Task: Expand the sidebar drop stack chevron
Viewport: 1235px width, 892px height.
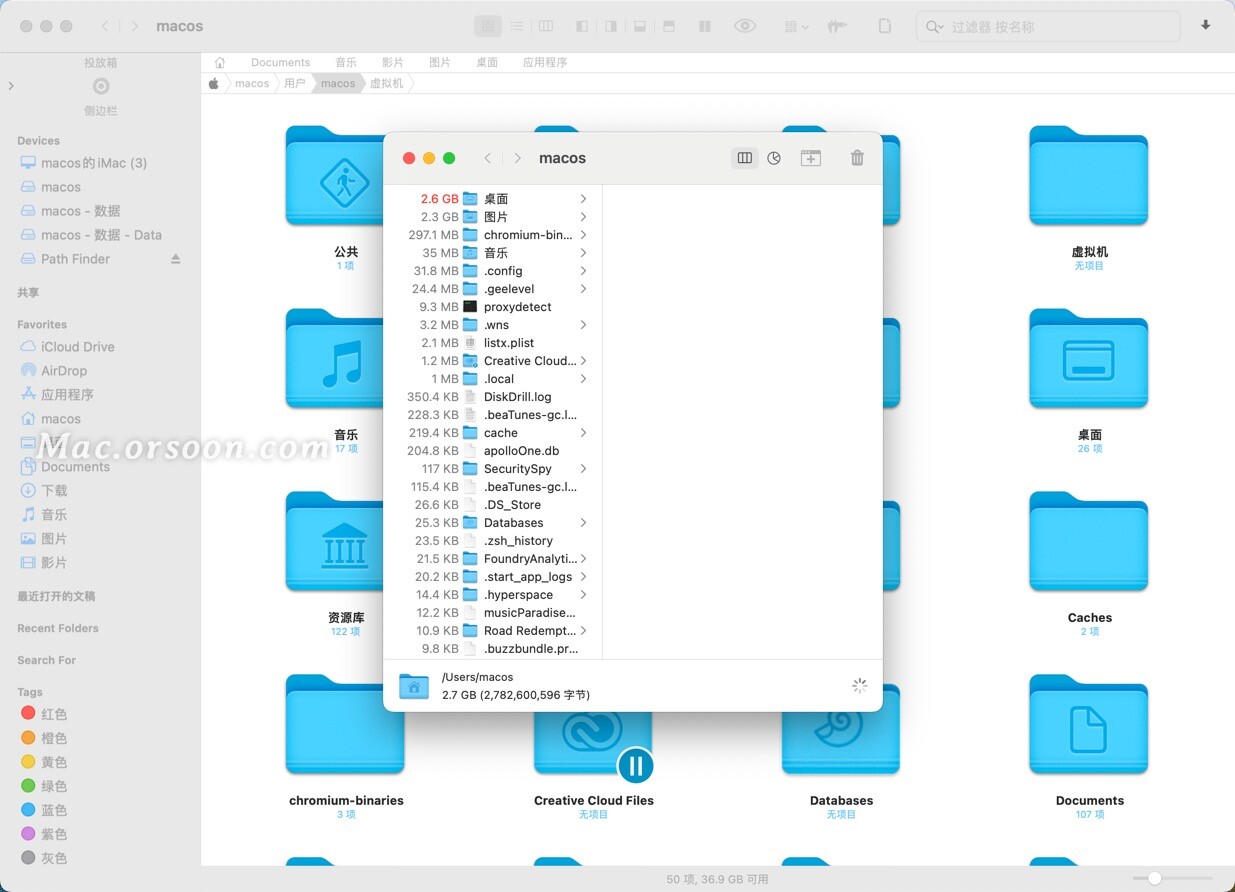Action: point(11,86)
